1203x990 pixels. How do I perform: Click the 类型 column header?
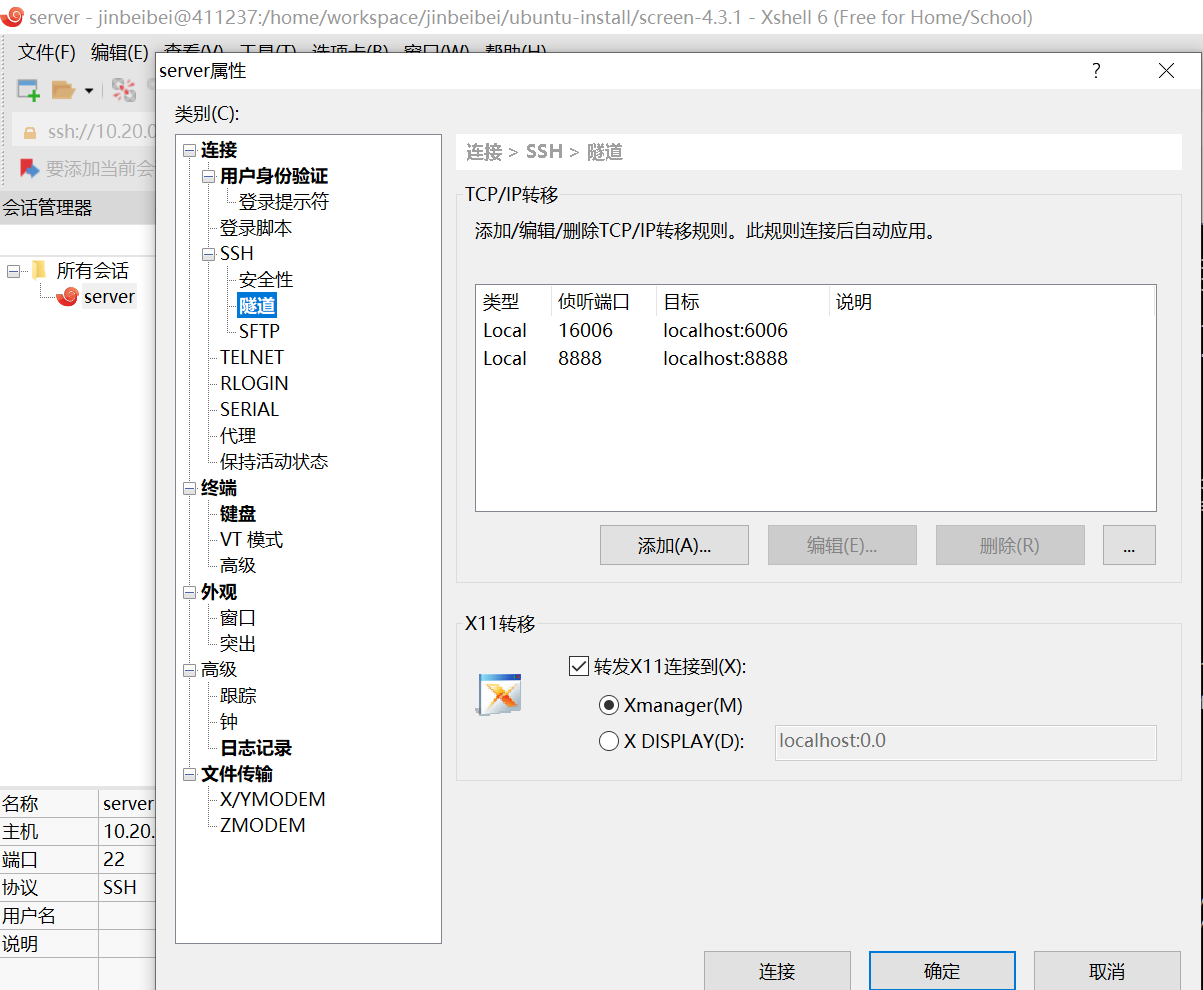[502, 302]
